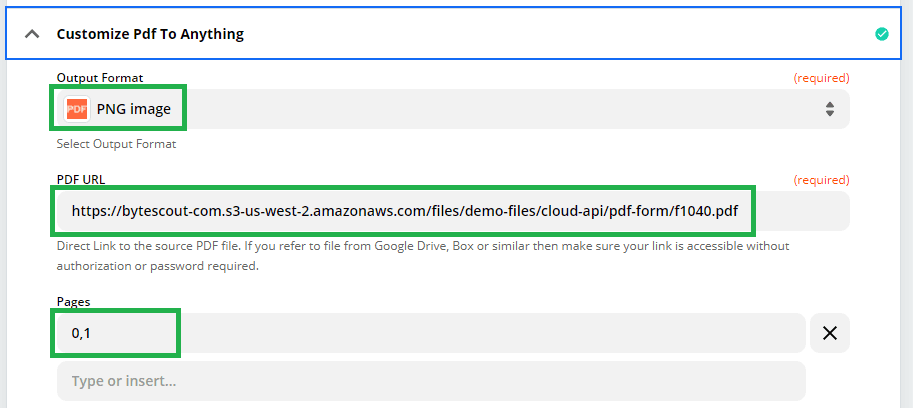Viewport: 913px width, 408px height.
Task: Remove the 0,1 pages entry with X
Action: tap(829, 333)
